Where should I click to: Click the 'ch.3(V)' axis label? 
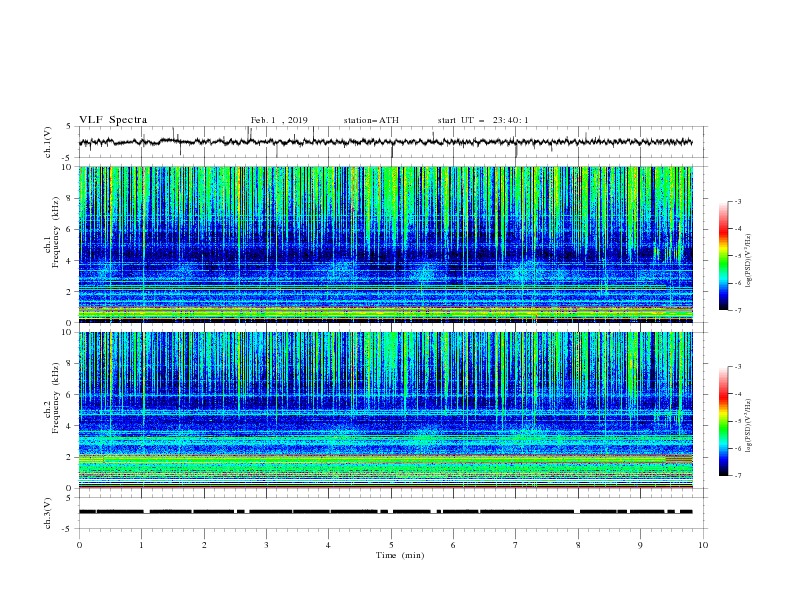[48, 513]
